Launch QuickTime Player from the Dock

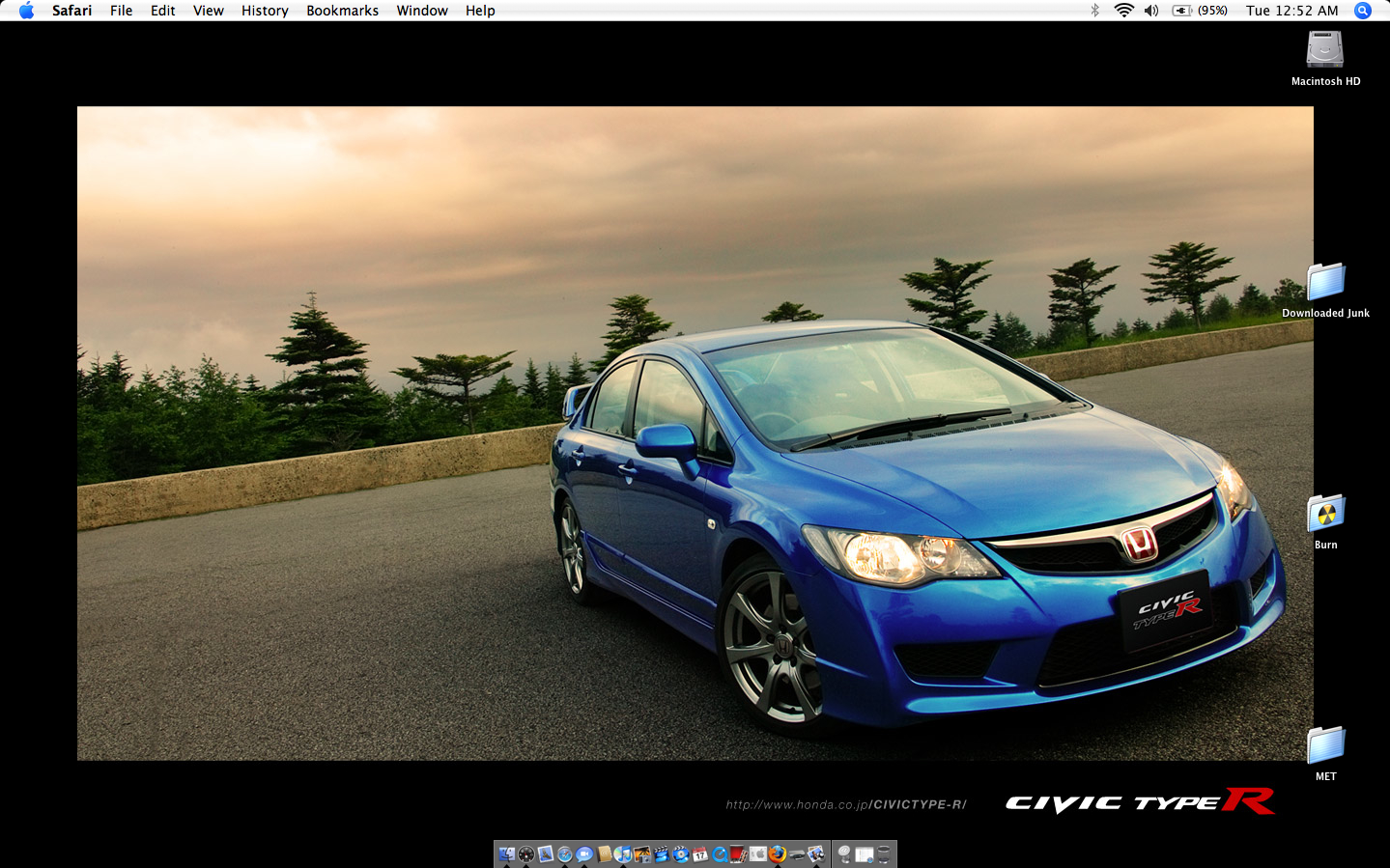coord(720,854)
